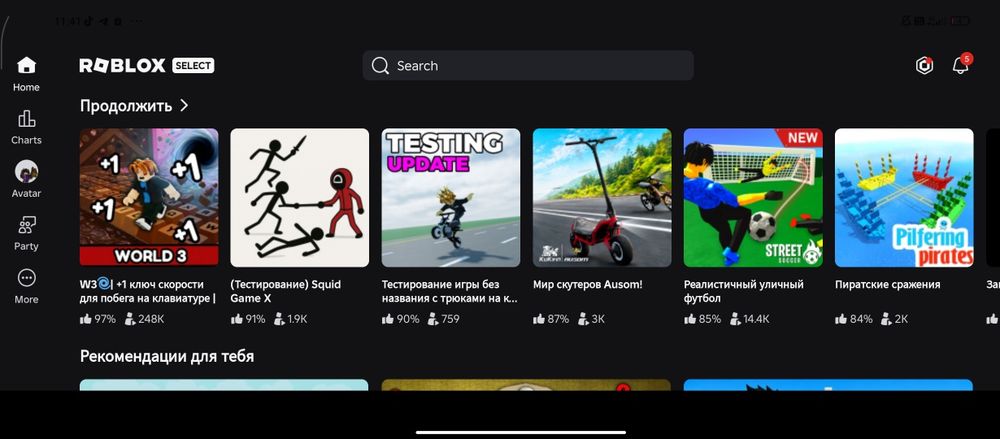The width and height of the screenshot is (1000, 439).
Task: Click the 84% like rating
Action: click(x=853, y=319)
